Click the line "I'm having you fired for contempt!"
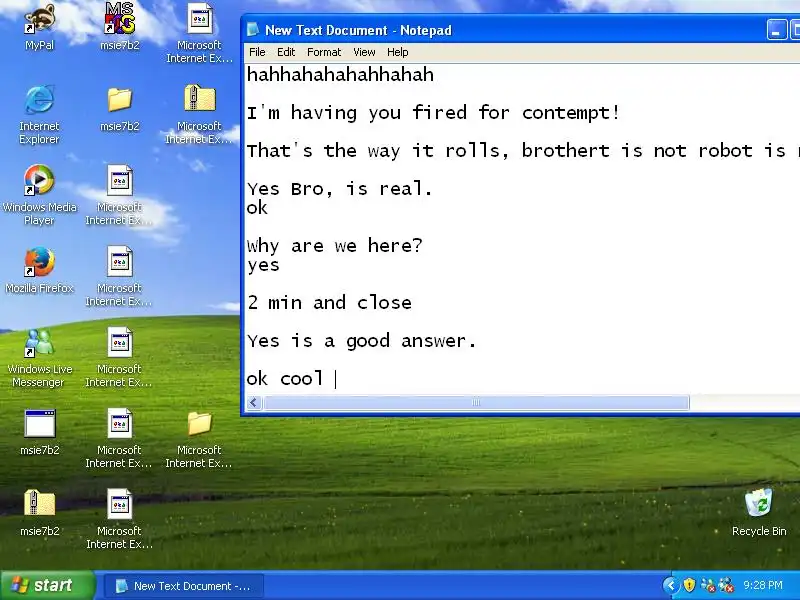Screen dimensions: 800x600 434,112
